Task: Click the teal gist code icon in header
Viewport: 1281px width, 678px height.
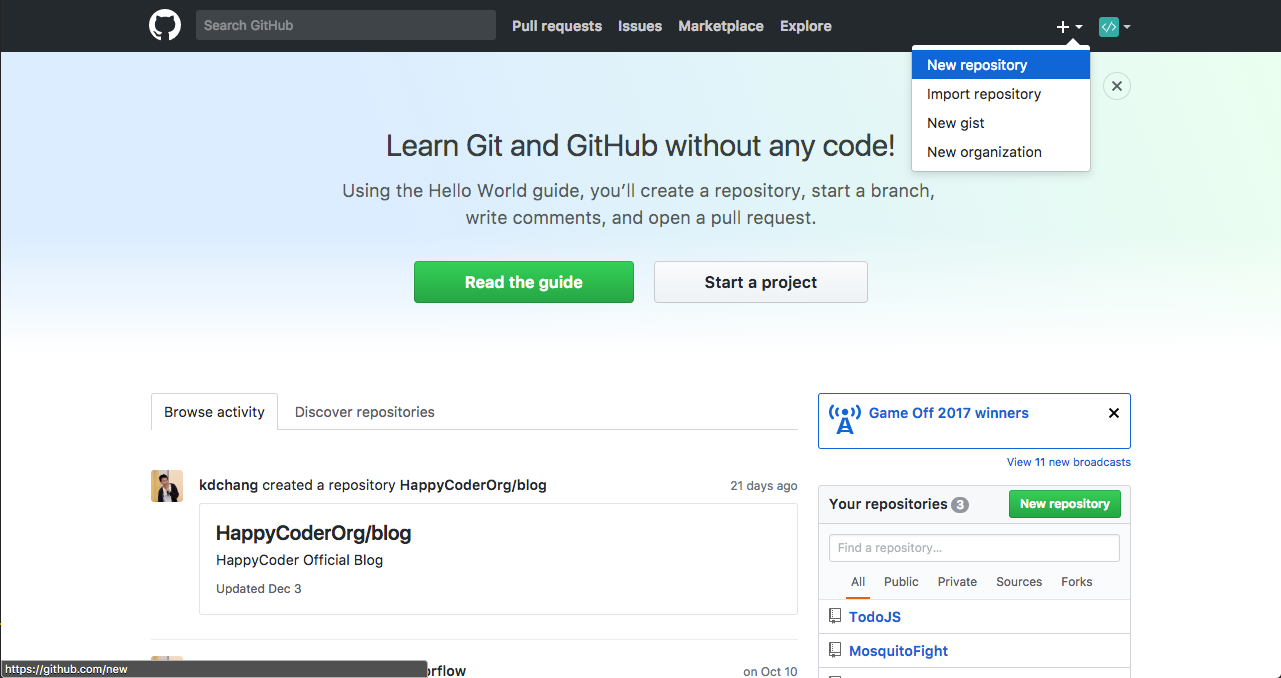Action: coord(1110,26)
